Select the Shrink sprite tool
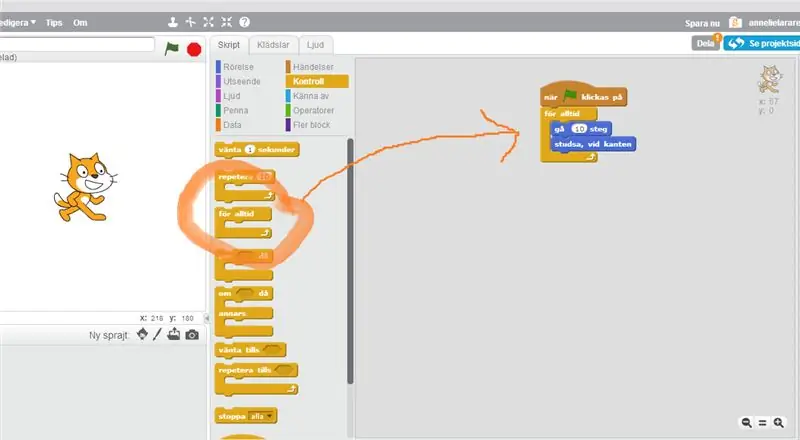The width and height of the screenshot is (800, 440). coord(227,22)
